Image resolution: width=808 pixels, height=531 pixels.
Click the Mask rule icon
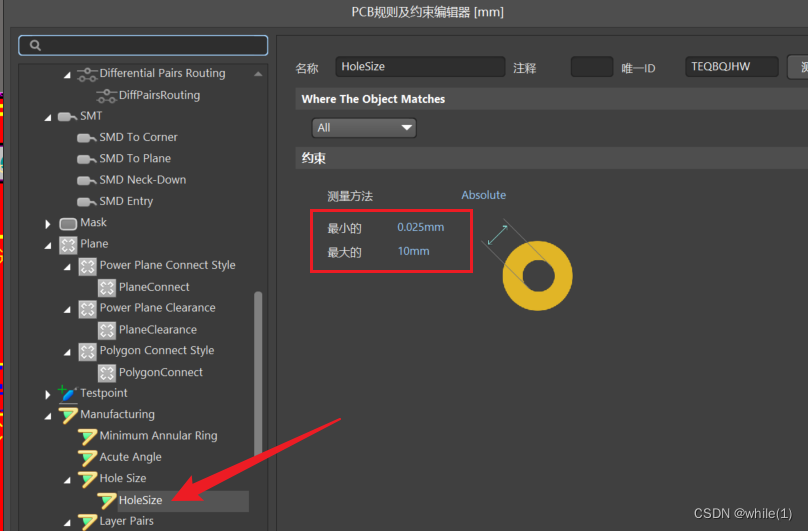68,223
